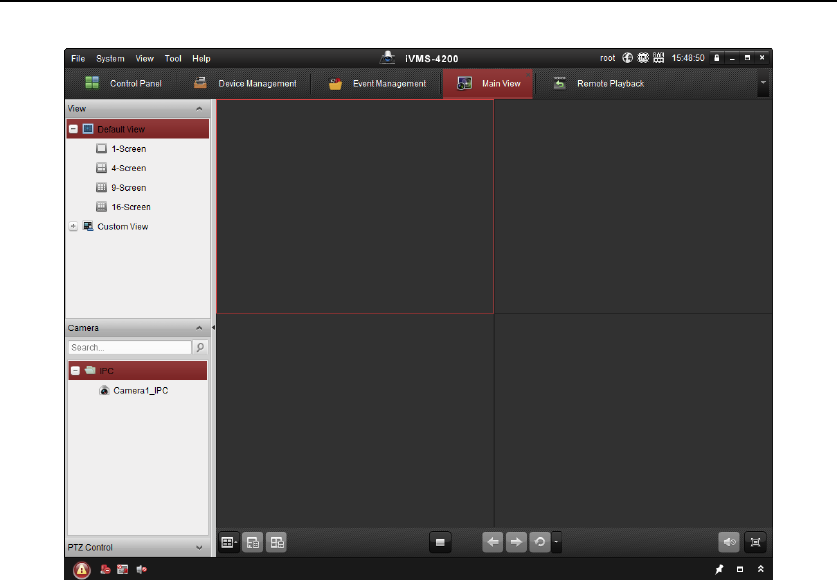Image resolution: width=837 pixels, height=580 pixels.
Task: Expand the Custom View tree node
Action: coord(74,227)
